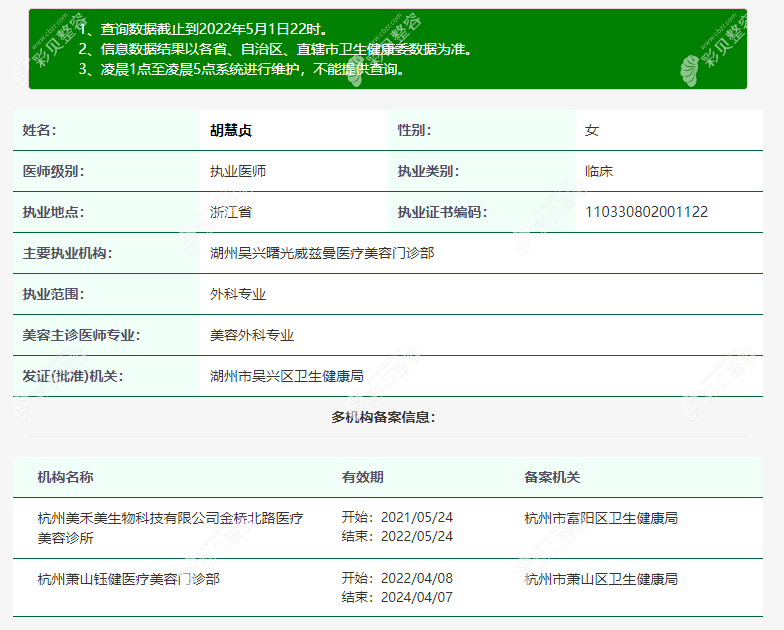Screen dimensions: 784x630
Task: Select certificate number 110330802001122
Action: (x=646, y=212)
